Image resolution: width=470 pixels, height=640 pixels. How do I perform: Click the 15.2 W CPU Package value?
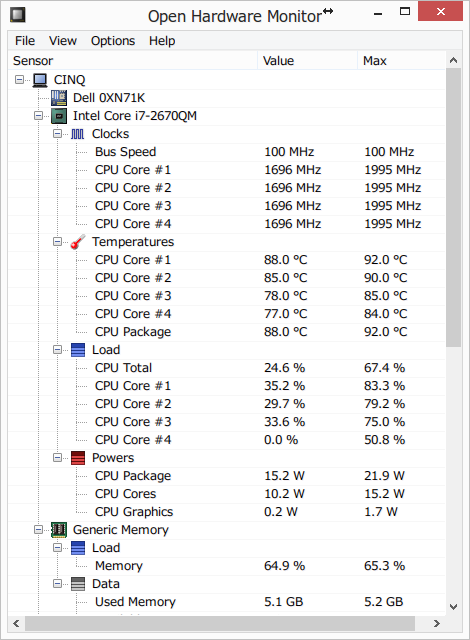[284, 476]
